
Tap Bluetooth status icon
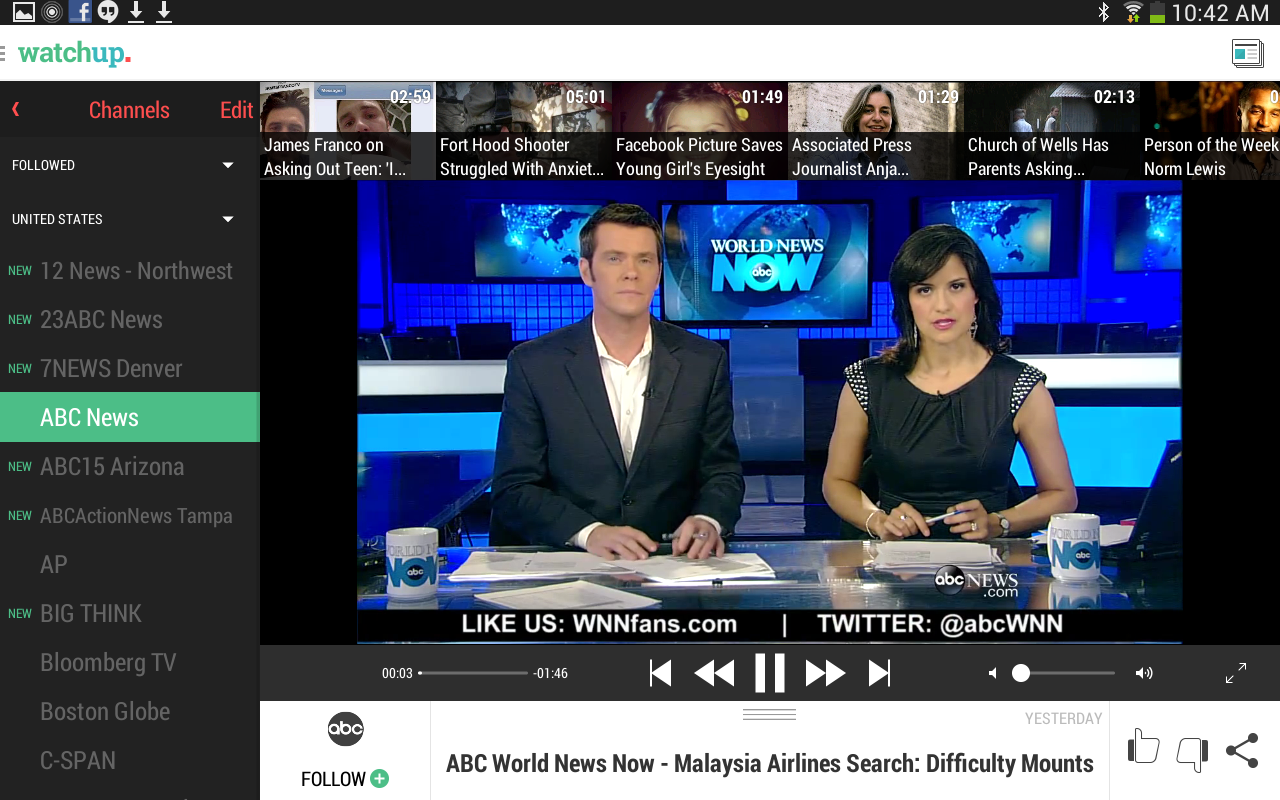[1105, 12]
